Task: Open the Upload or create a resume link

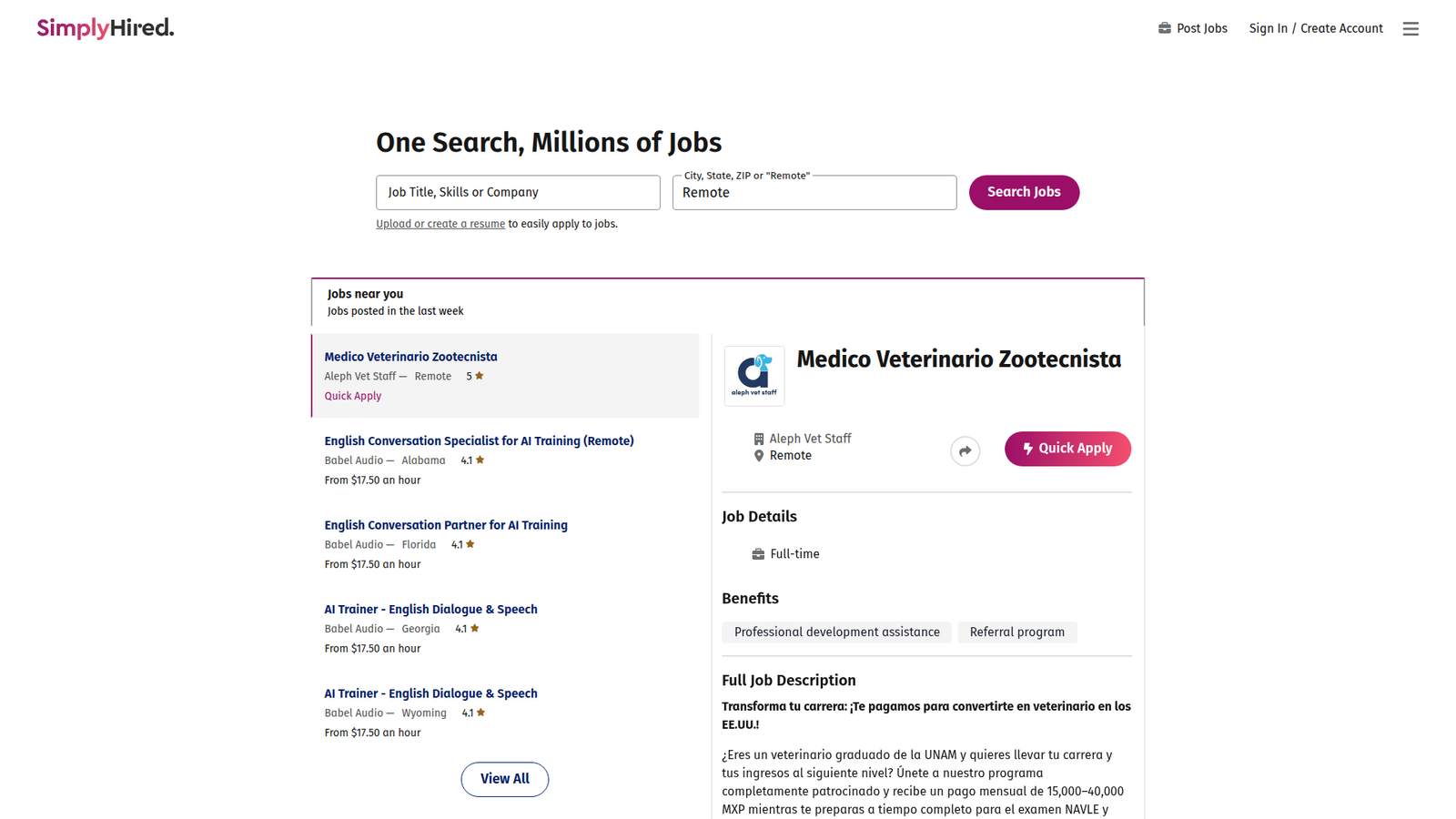Action: pyautogui.click(x=440, y=223)
